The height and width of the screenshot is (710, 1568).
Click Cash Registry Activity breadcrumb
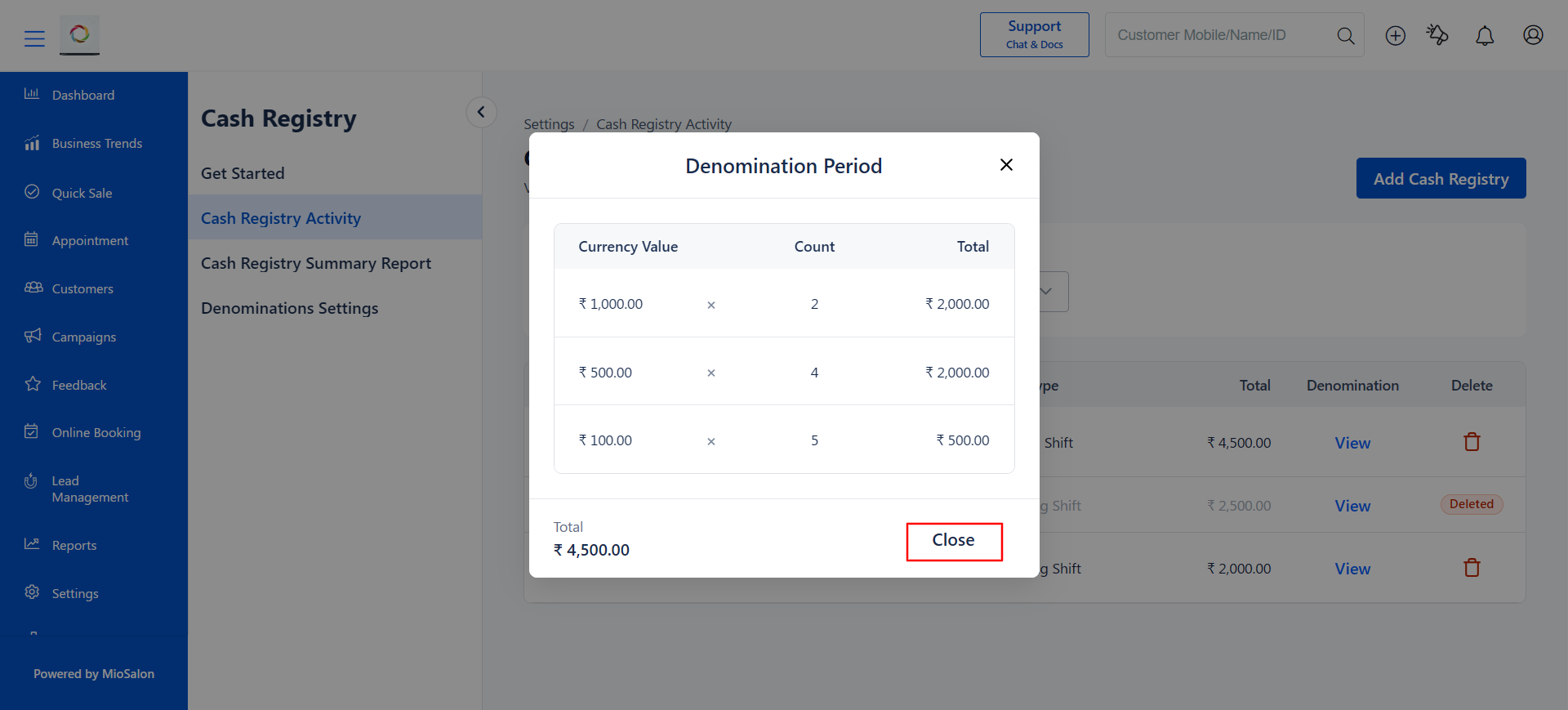[x=664, y=124]
